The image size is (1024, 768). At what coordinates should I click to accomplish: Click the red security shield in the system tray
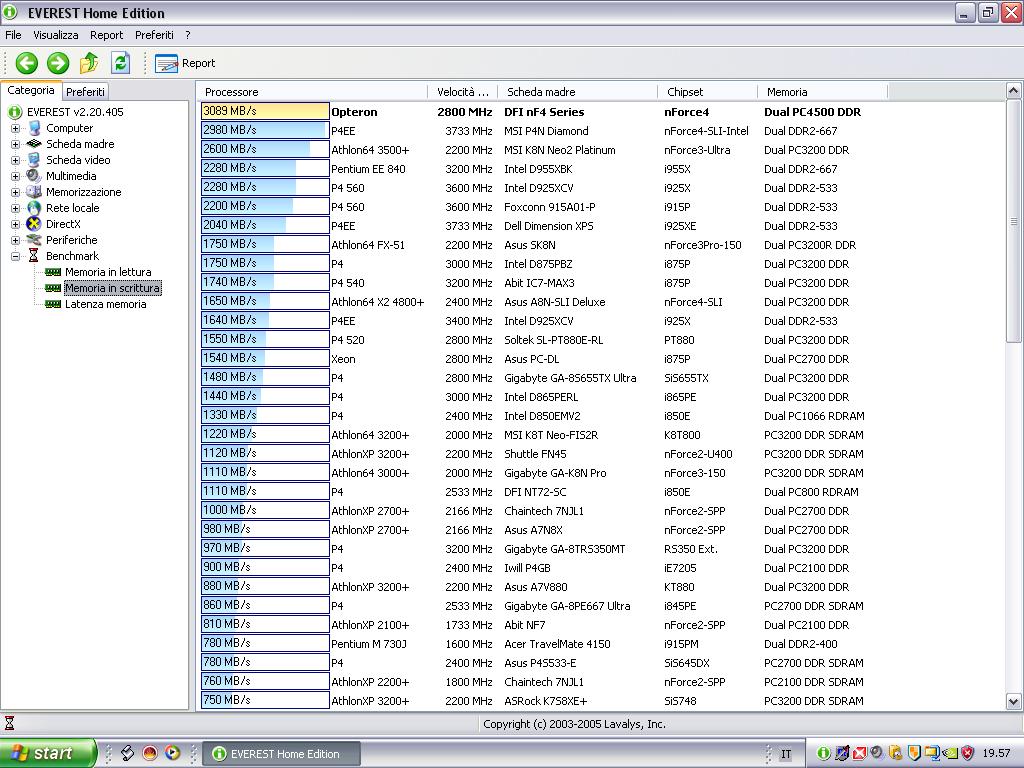tap(968, 753)
